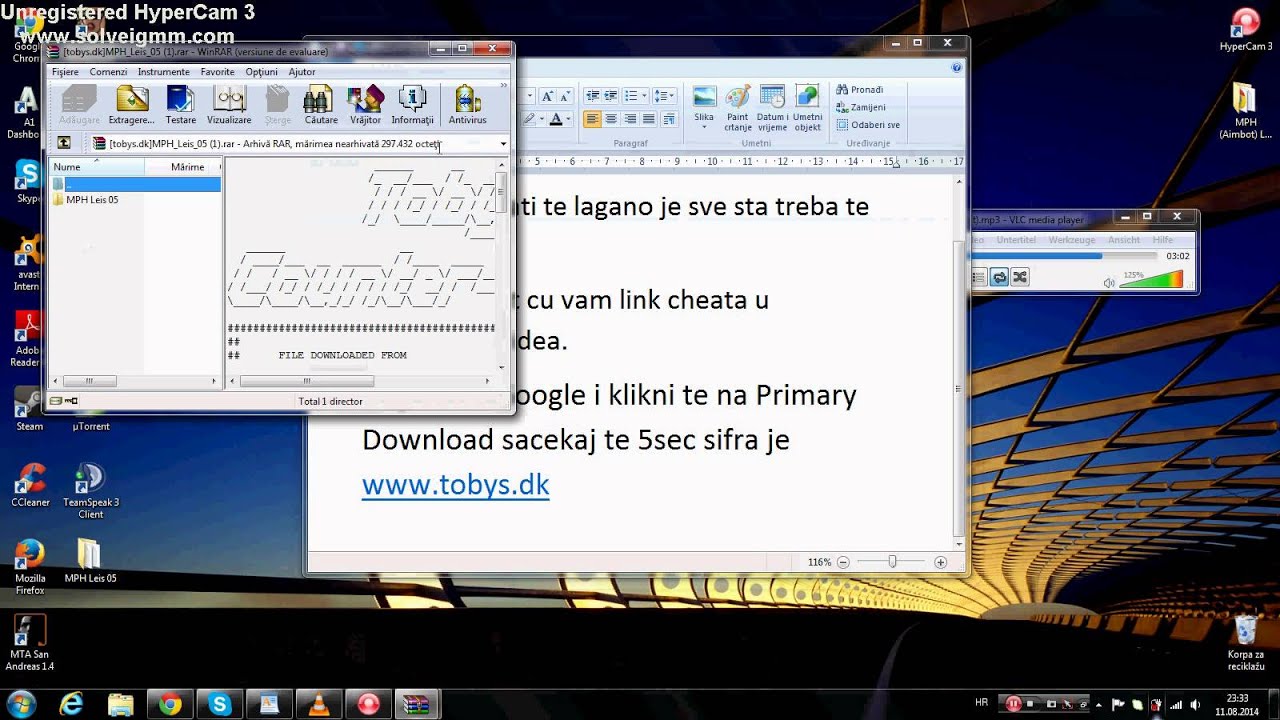Click the Șterge icon in WinRAR toolbar
Image resolution: width=1280 pixels, height=720 pixels.
(x=277, y=105)
